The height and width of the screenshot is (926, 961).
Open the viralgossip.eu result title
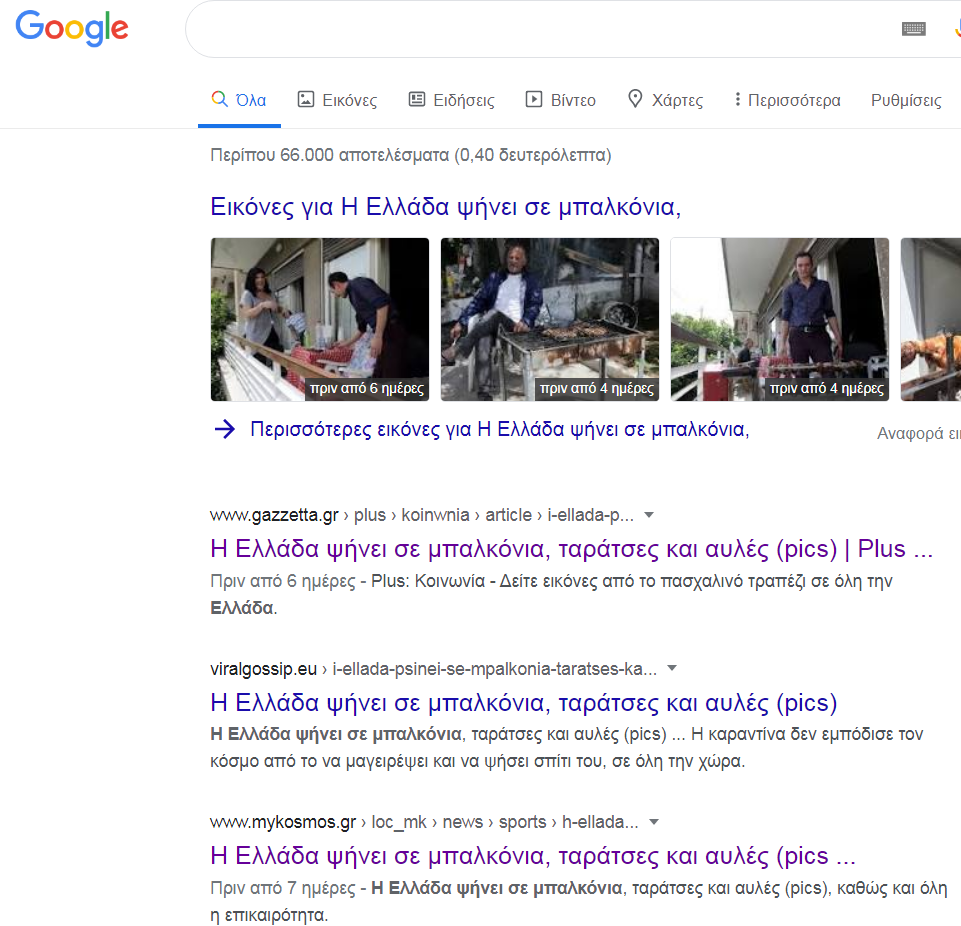pos(523,702)
